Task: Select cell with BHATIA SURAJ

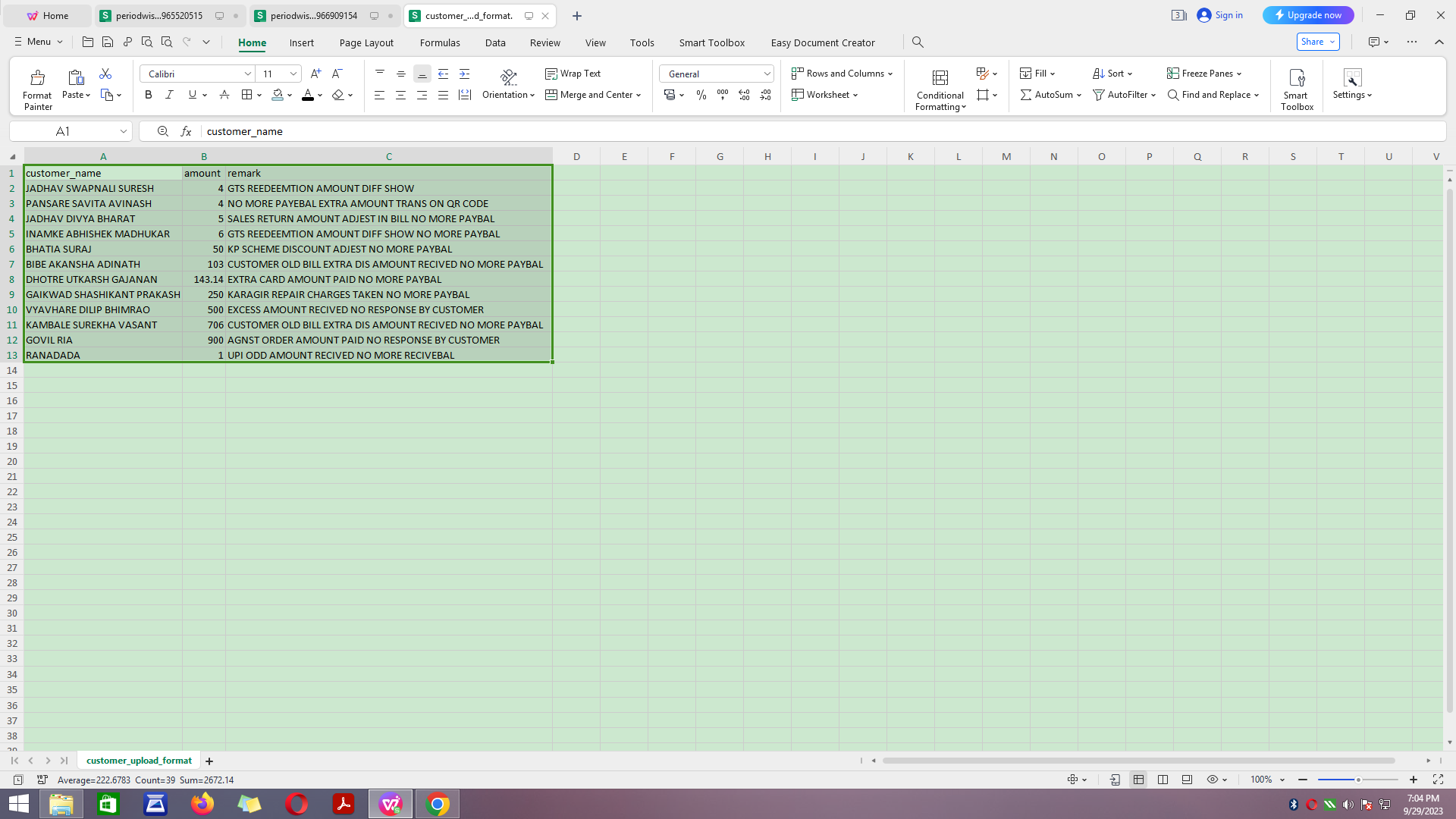Action: (x=103, y=249)
